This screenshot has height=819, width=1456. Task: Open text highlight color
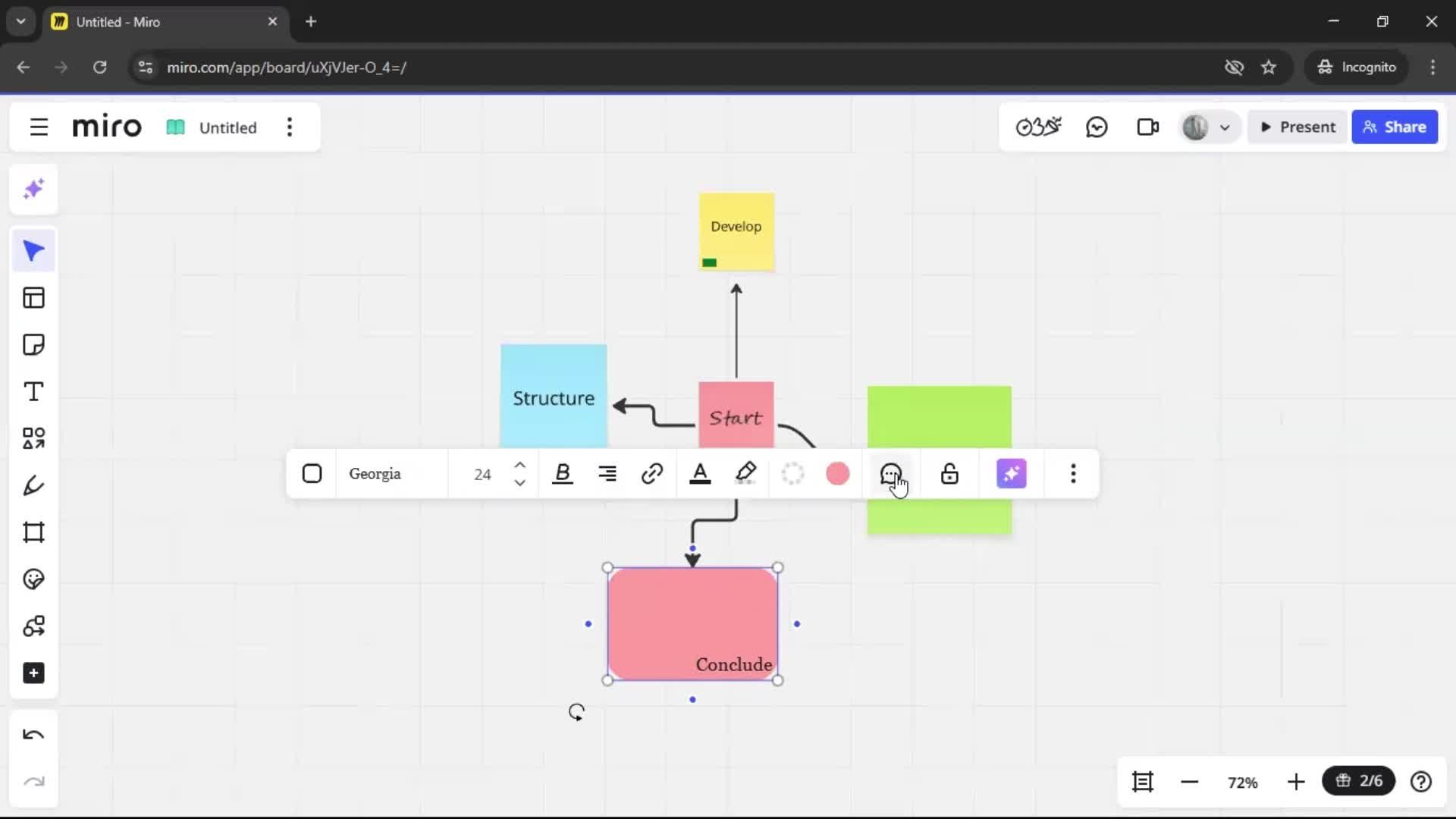point(746,474)
